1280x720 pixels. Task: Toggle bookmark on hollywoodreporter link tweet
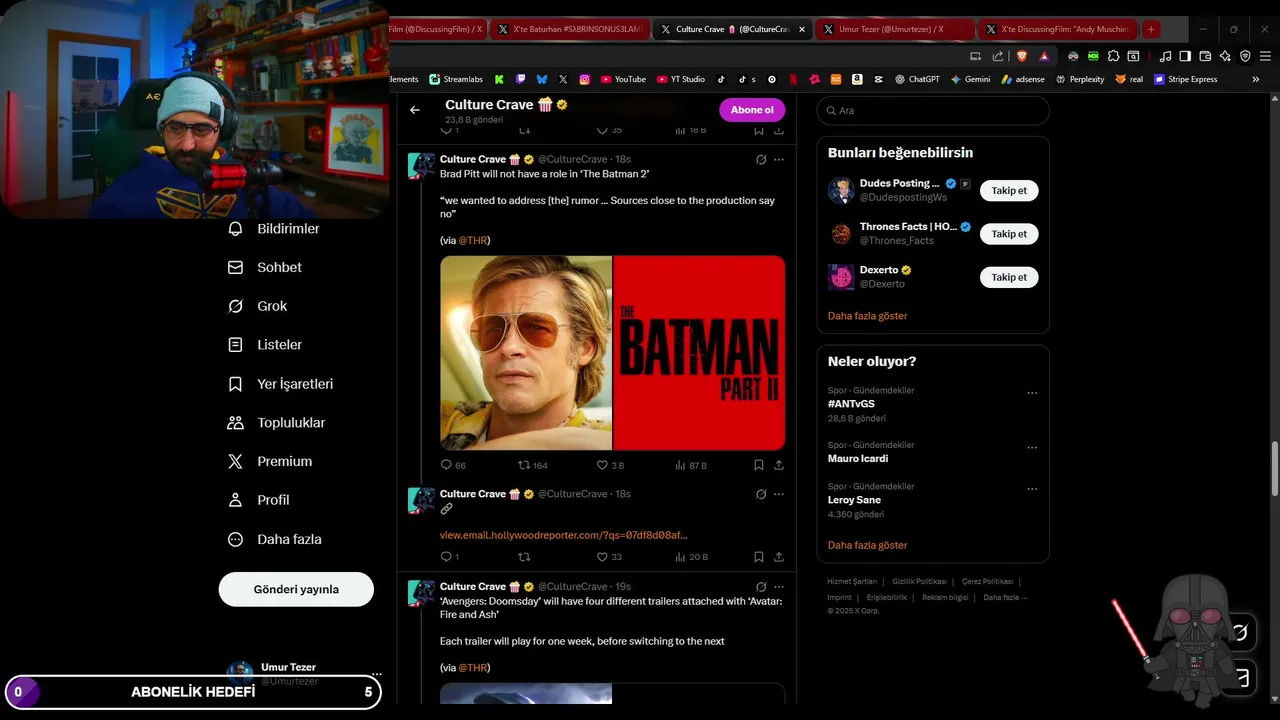coord(759,557)
